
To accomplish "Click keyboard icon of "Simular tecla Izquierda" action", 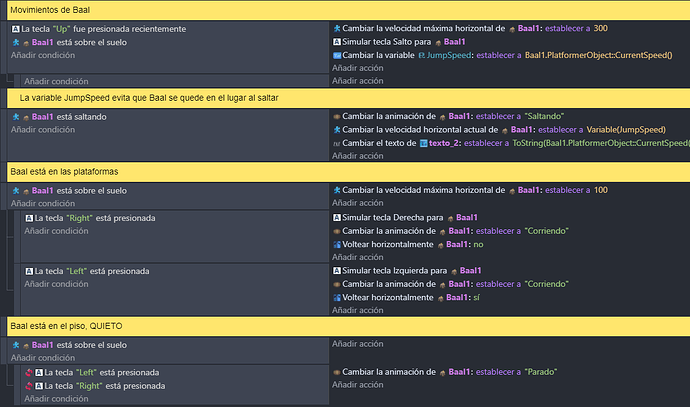I will coord(337,271).
